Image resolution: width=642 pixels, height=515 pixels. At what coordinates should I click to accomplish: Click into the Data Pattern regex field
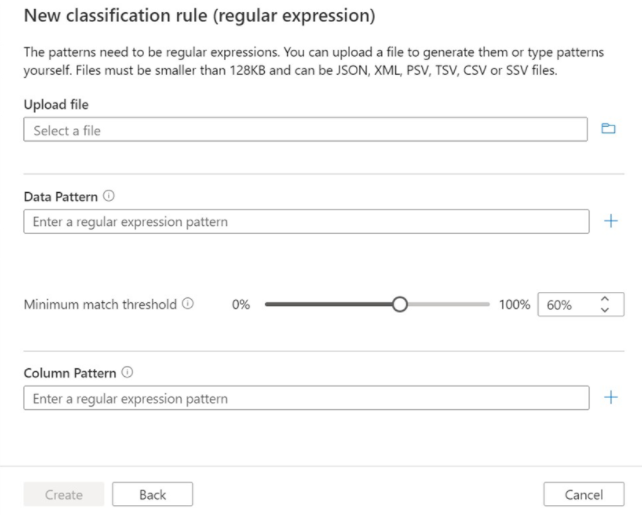click(305, 221)
